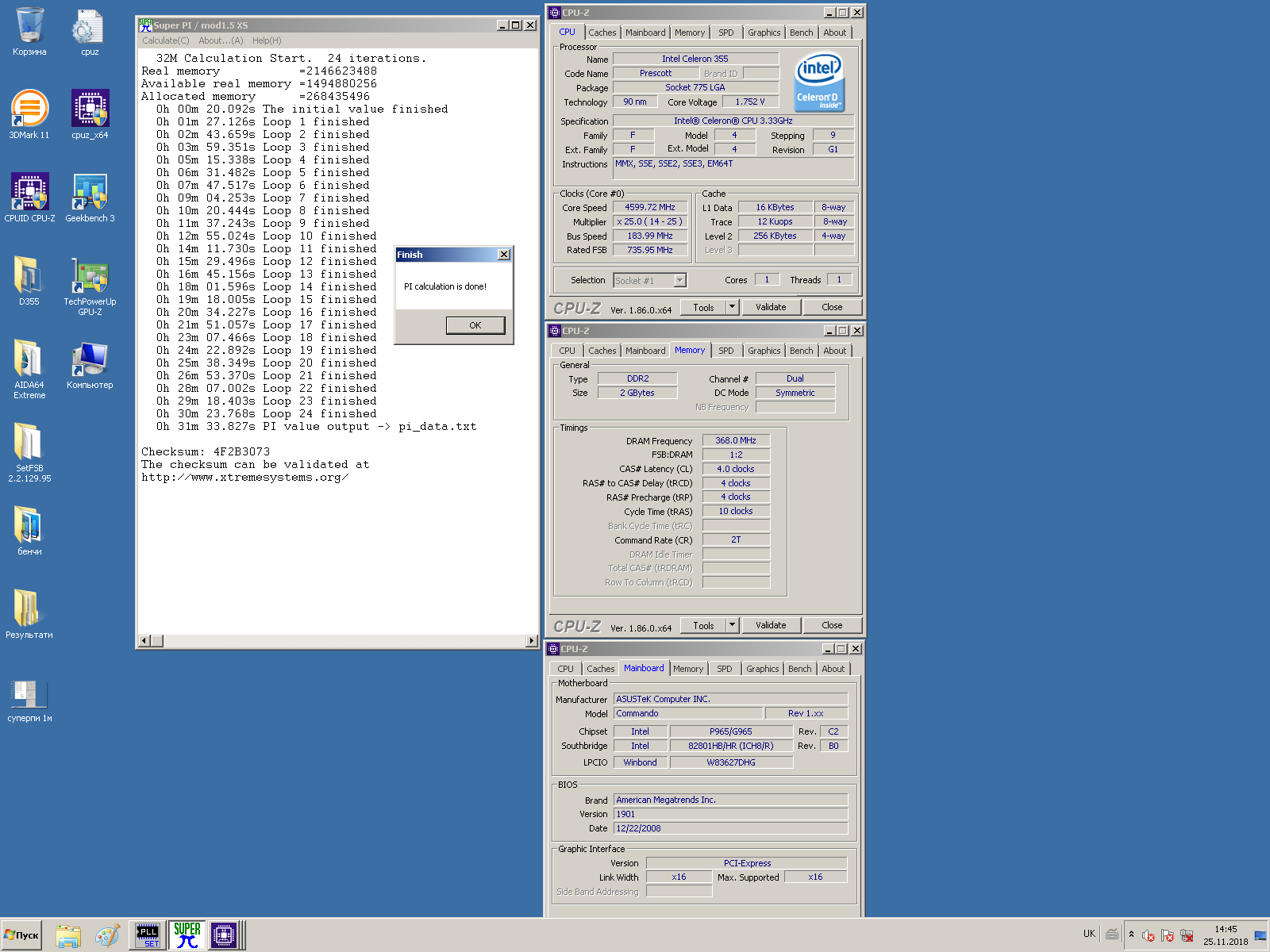Screen dimensions: 1270x952
Task: Open the AIDA64 Extreme folder icon
Action: pos(29,370)
